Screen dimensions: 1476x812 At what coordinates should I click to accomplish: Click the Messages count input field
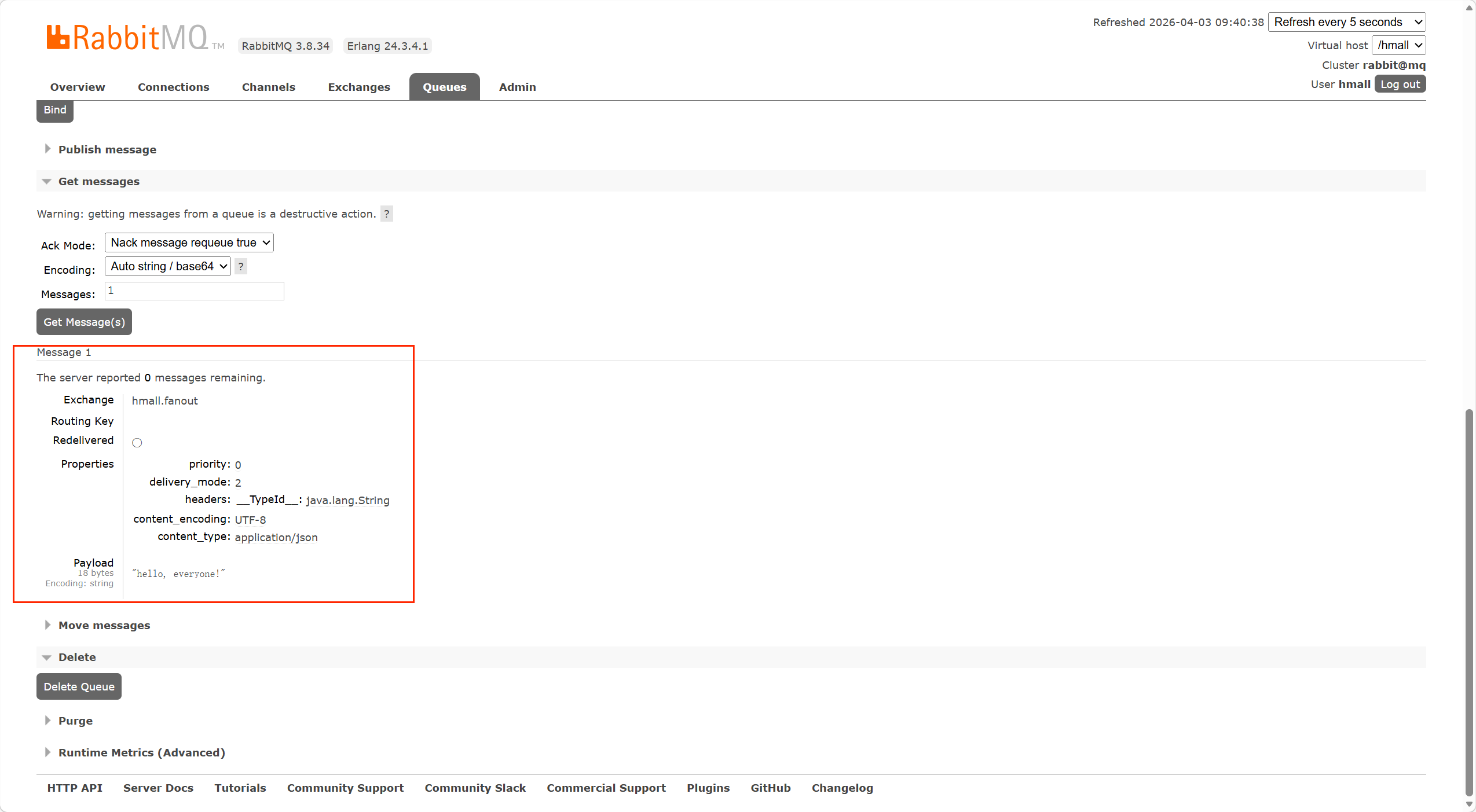tap(195, 291)
